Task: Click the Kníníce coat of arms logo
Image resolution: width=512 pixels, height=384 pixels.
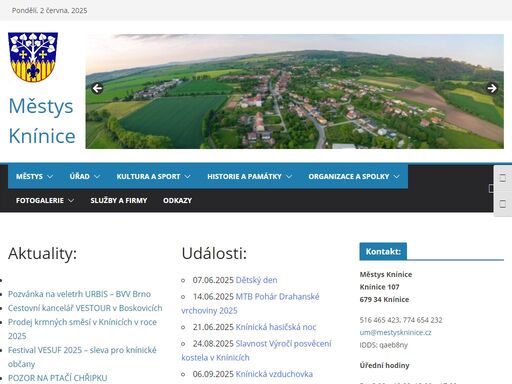Action: click(x=33, y=57)
